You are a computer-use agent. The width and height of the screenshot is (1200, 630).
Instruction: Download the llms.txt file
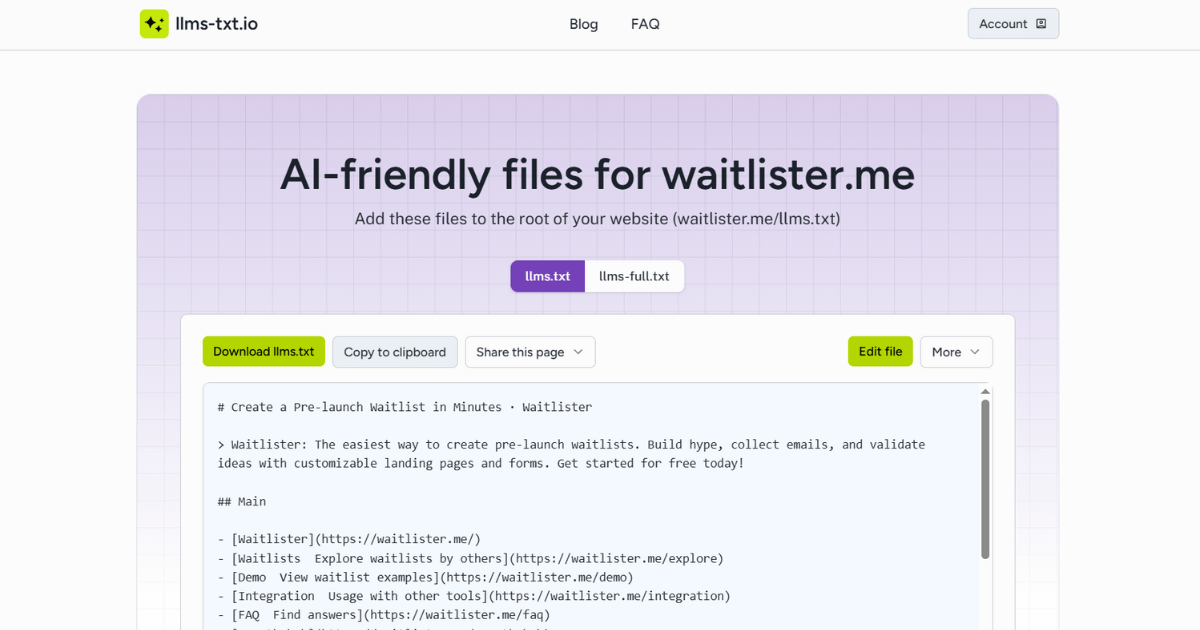pos(264,352)
